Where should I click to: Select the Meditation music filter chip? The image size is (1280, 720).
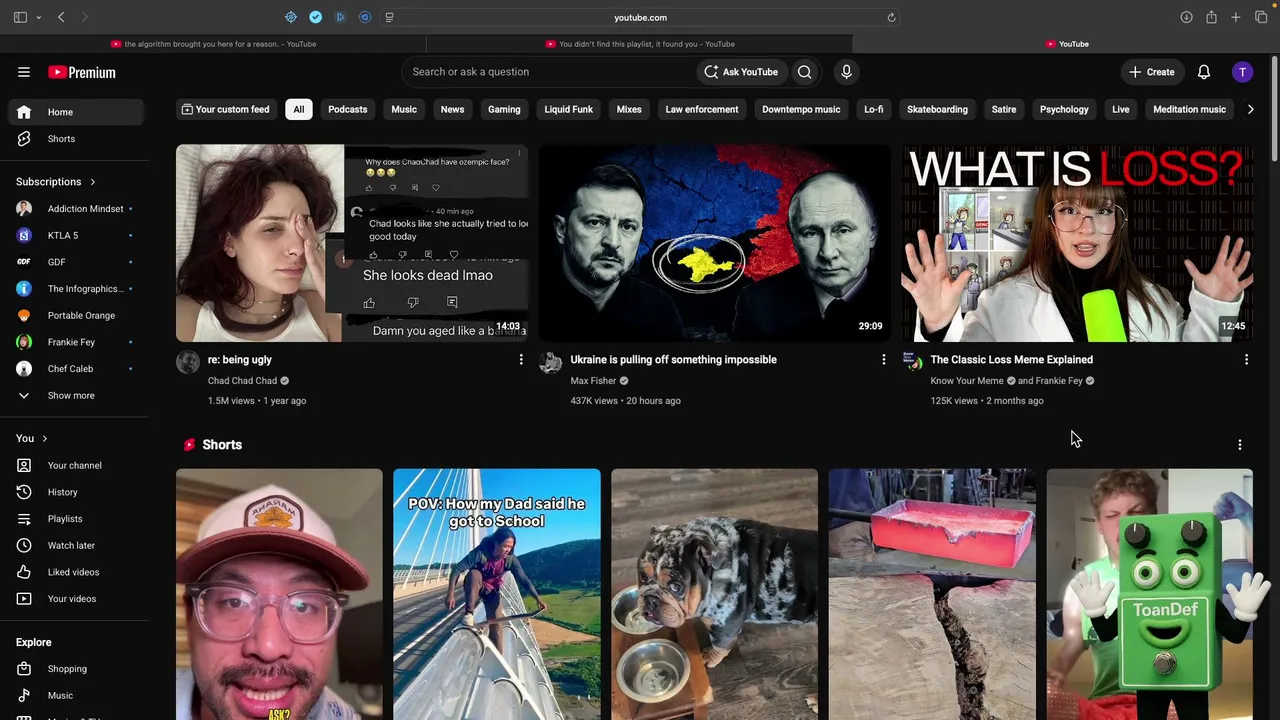[x=1189, y=109]
